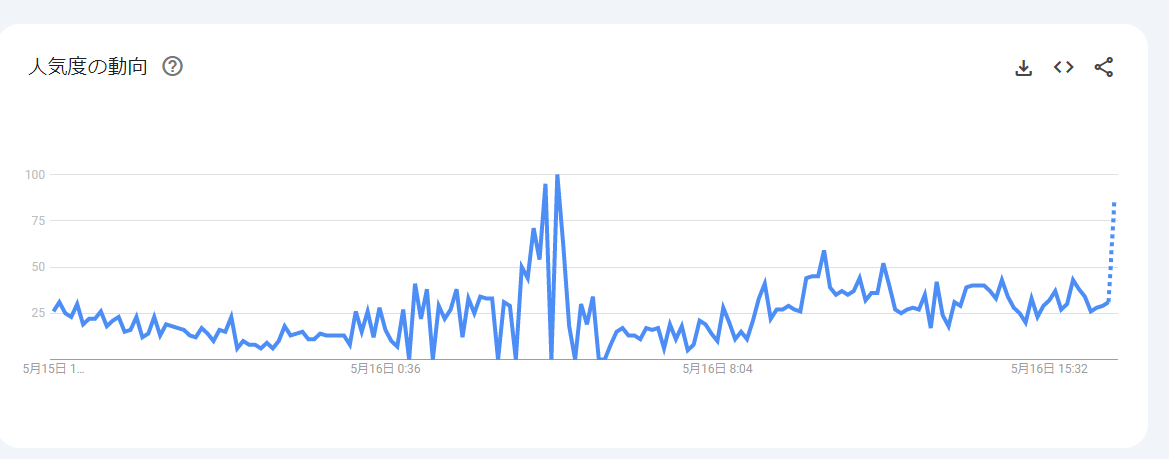Image resolution: width=1169 pixels, height=459 pixels.
Task: Click the 25 label on the vertical axis
Action: [38, 313]
